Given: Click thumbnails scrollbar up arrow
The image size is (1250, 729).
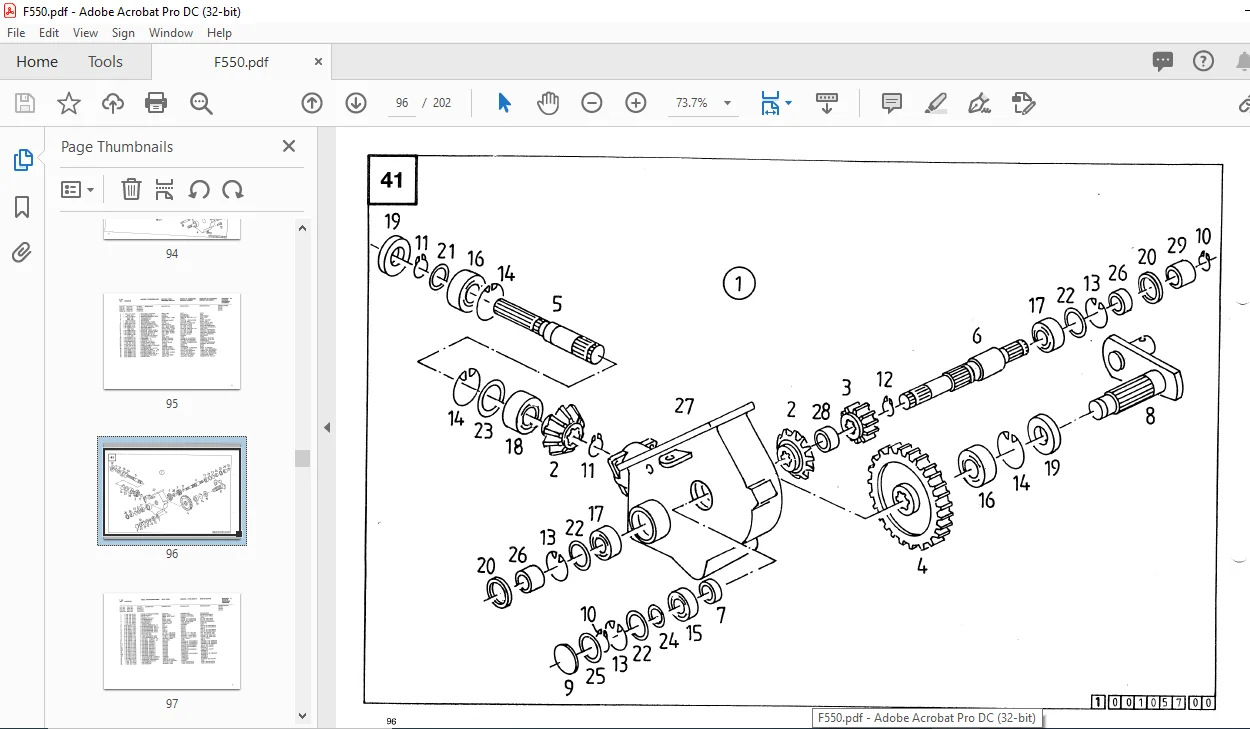Looking at the screenshot, I should pyautogui.click(x=303, y=228).
